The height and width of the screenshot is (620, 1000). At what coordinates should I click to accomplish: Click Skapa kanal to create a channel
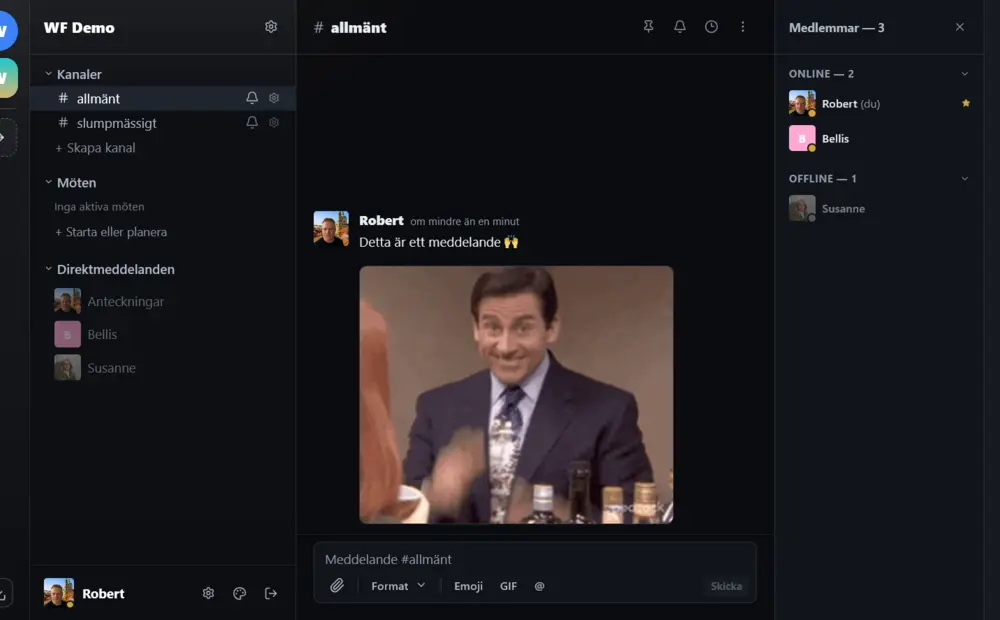pyautogui.click(x=95, y=148)
